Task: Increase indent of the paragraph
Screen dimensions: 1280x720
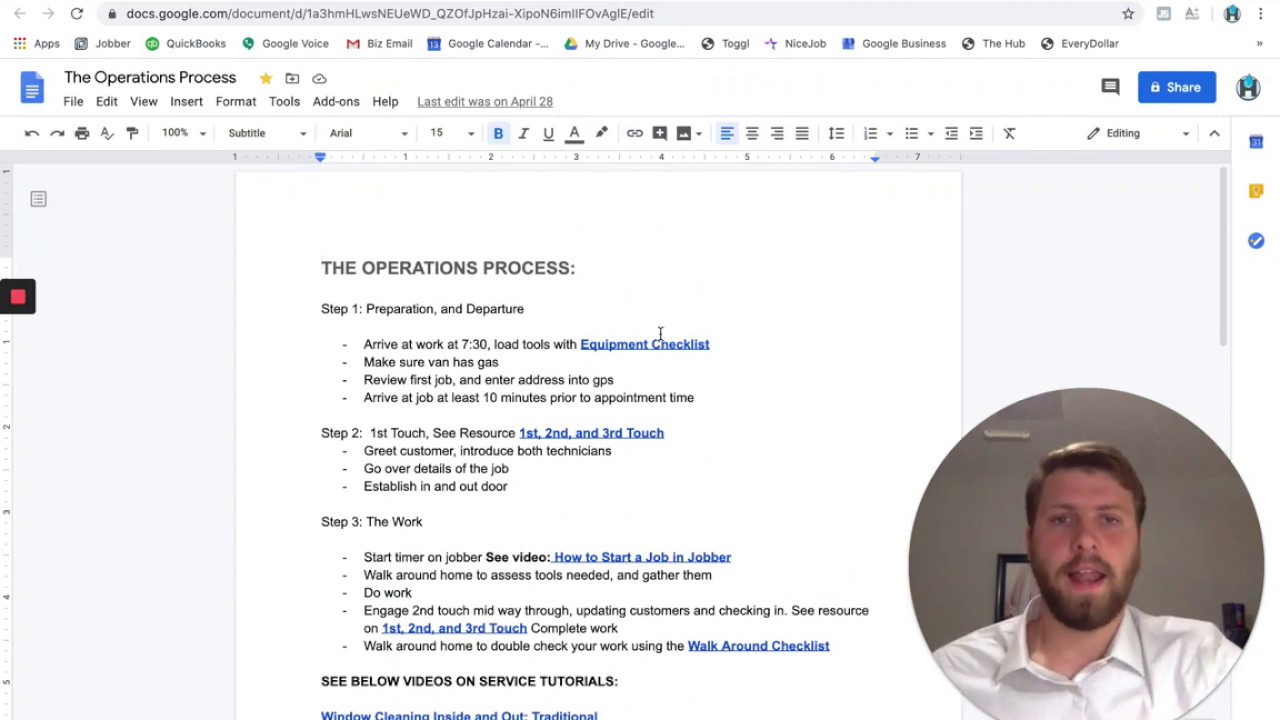Action: pos(976,133)
